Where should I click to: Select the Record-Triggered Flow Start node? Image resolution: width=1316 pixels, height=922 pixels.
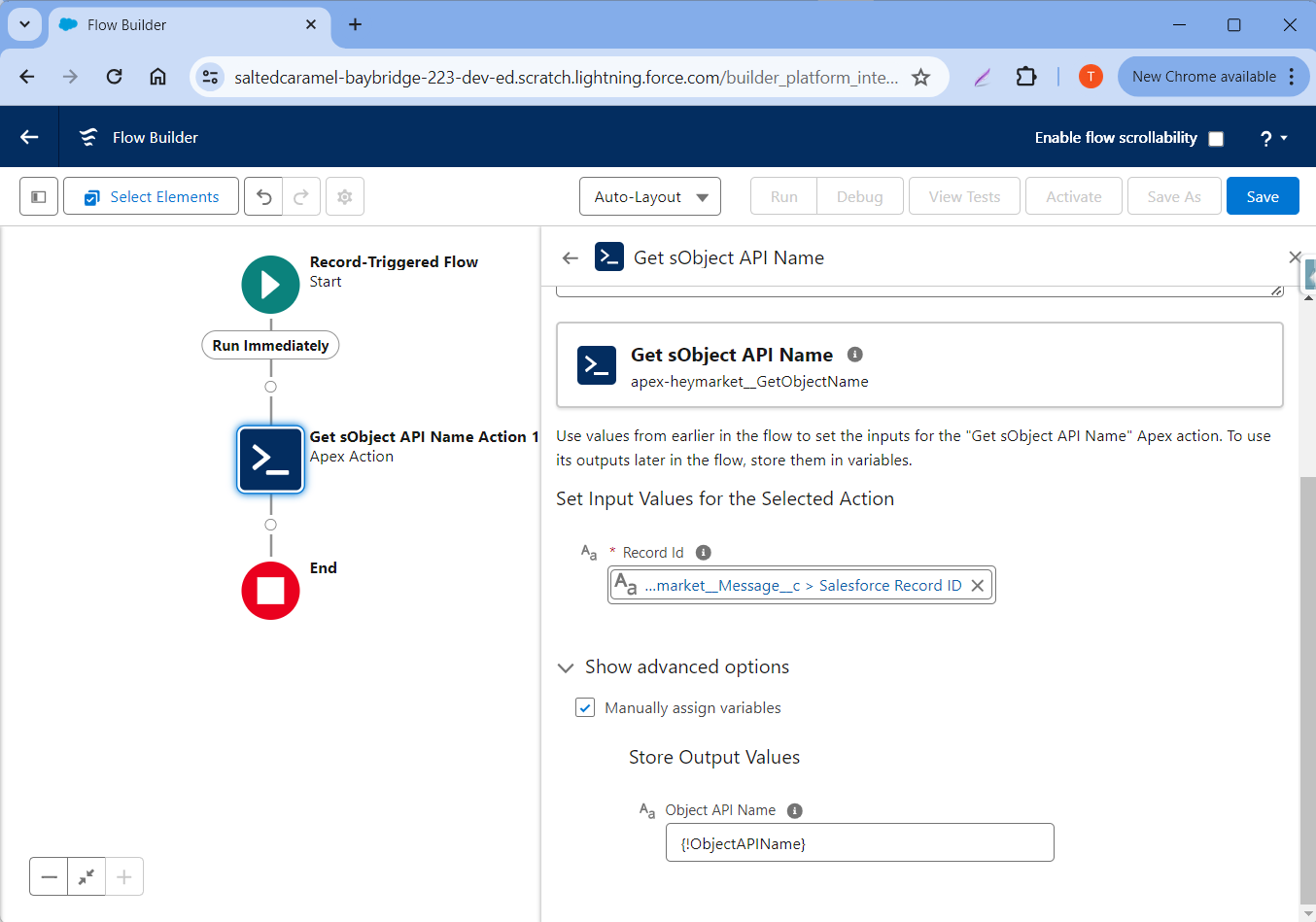point(270,285)
